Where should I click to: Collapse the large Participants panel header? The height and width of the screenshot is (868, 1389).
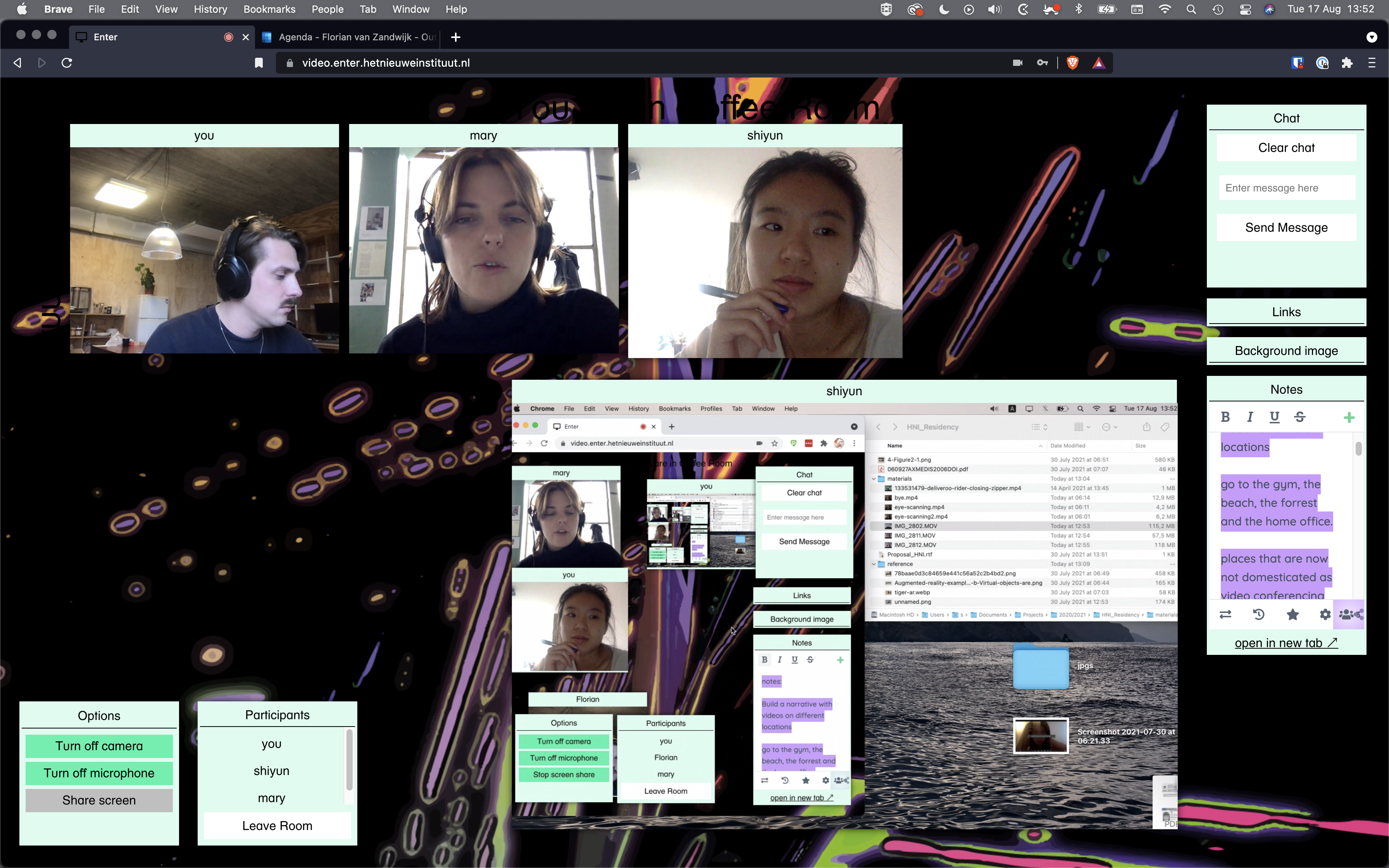277,715
